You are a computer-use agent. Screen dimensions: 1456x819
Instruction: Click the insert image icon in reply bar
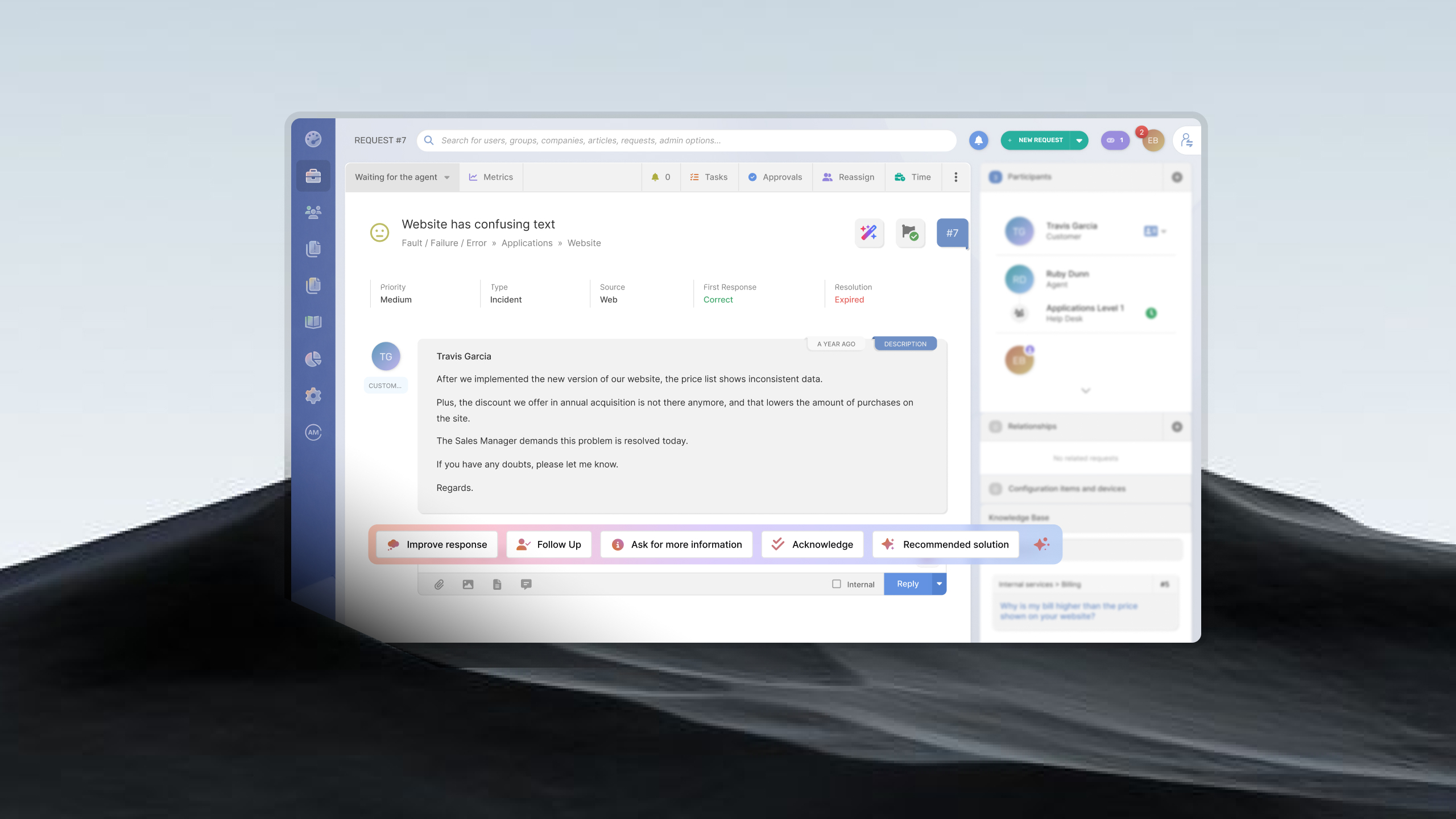pos(468,584)
